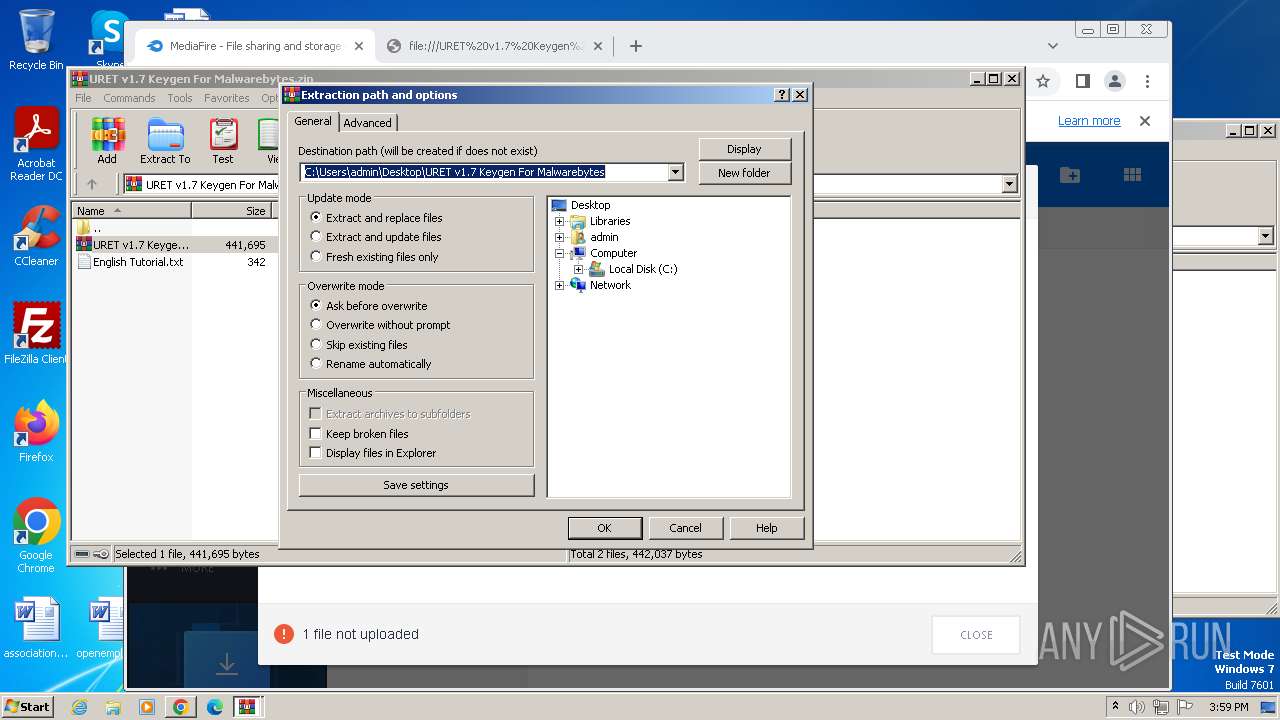Viewport: 1280px width, 720px height.
Task: Select Desktop in folder tree
Action: coord(590,205)
